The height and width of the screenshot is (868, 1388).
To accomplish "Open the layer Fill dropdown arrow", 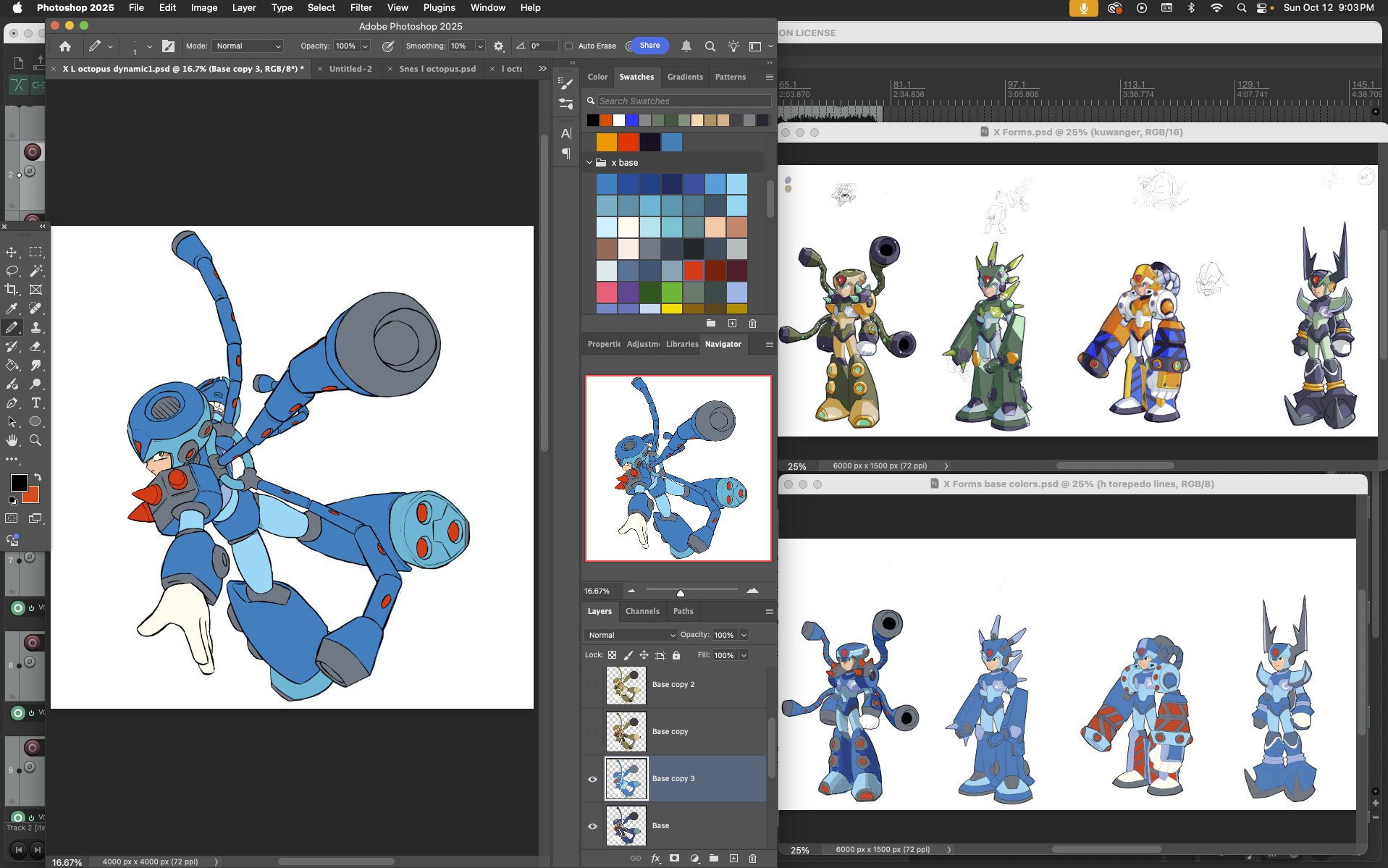I will (744, 655).
